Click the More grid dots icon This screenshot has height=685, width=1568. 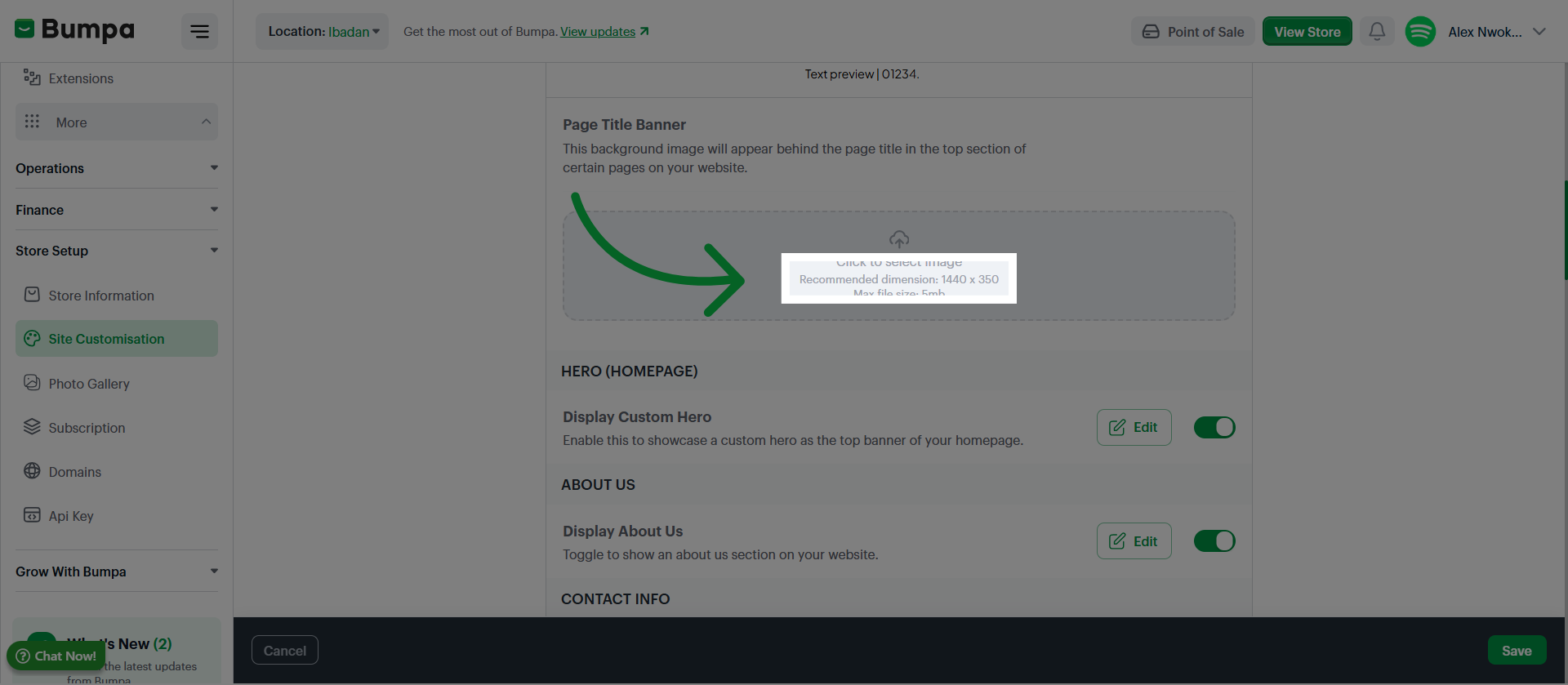pos(32,121)
